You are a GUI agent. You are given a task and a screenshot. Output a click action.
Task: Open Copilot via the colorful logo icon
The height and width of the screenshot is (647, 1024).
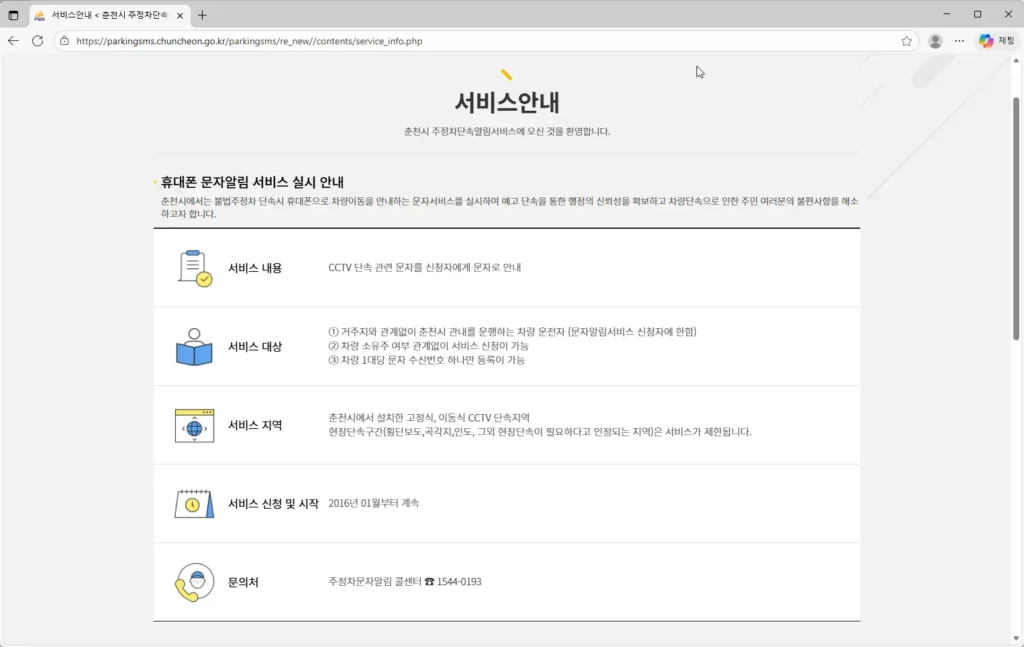tap(984, 42)
